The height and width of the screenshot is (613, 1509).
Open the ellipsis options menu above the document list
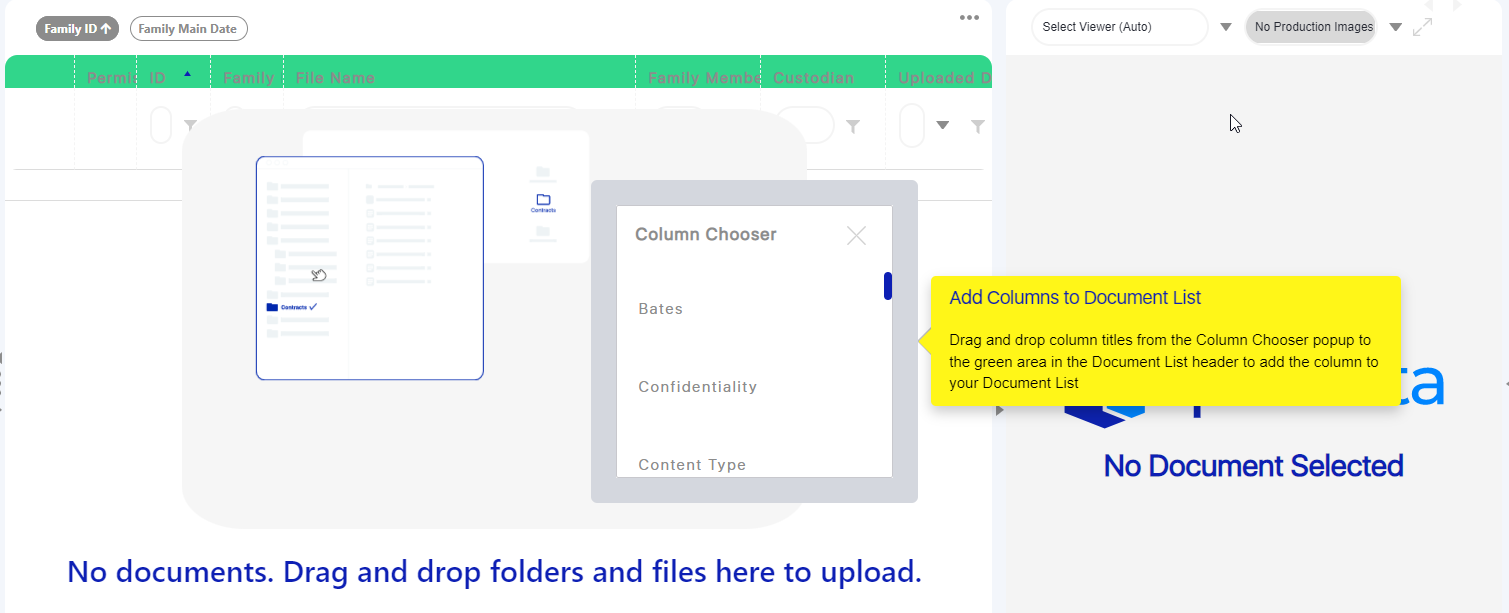tap(968, 17)
